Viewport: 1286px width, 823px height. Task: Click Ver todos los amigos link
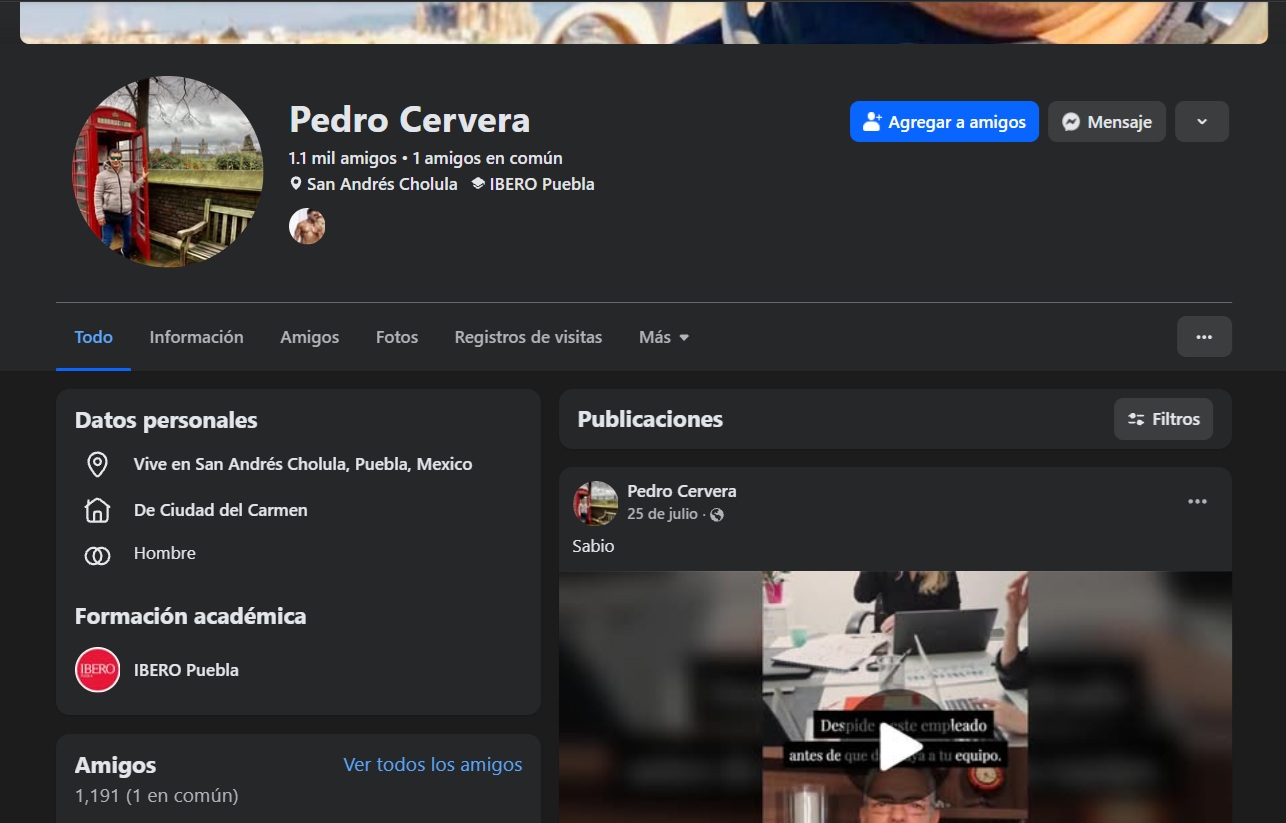click(x=433, y=765)
